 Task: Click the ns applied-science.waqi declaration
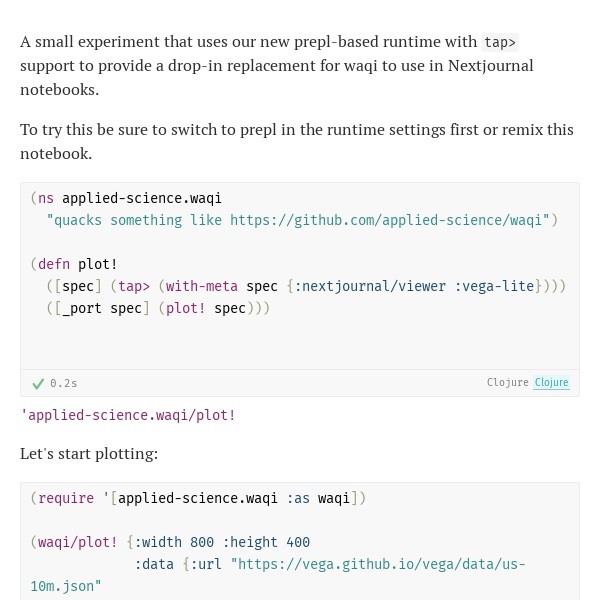(x=126, y=198)
